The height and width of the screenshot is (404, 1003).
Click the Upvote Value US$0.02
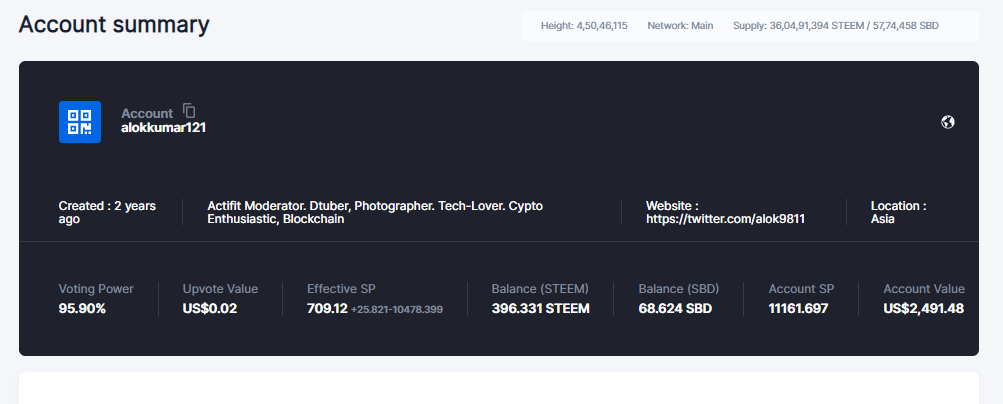[x=210, y=308]
